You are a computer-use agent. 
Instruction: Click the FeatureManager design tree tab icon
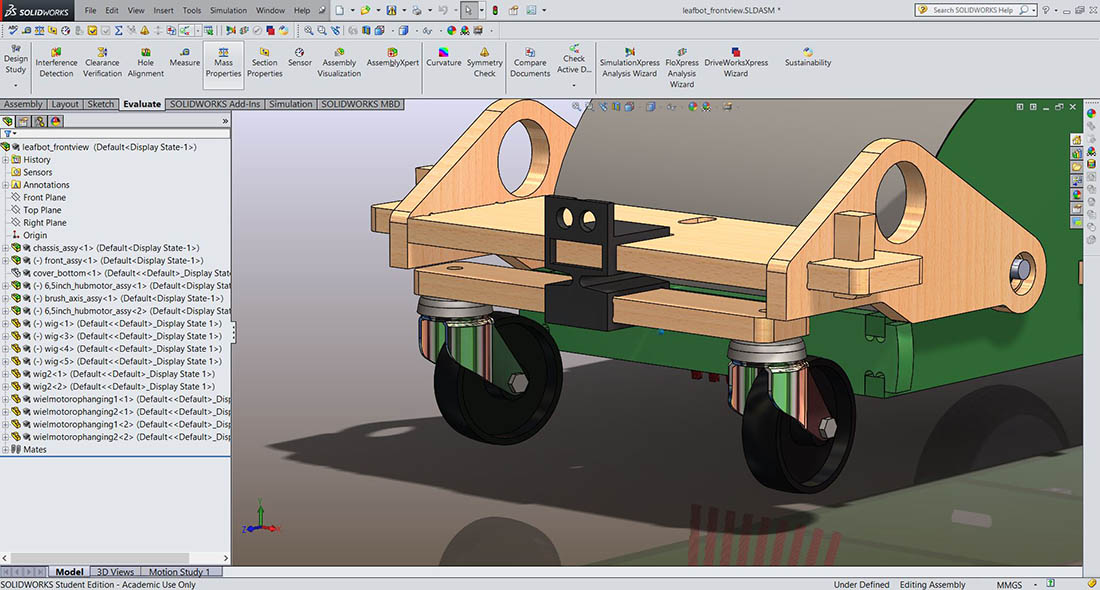[x=8, y=121]
